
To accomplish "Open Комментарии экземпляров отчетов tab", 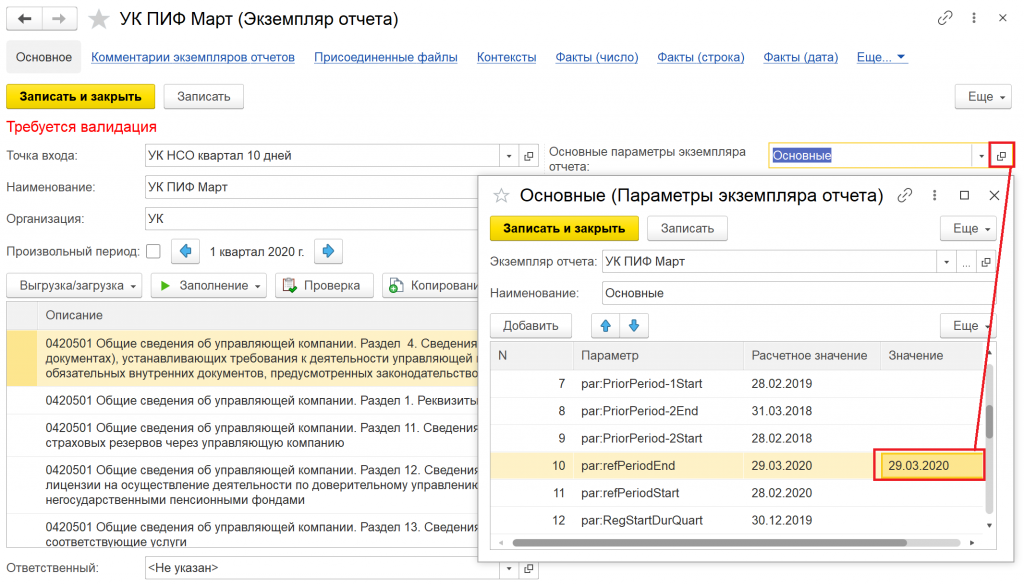I will pyautogui.click(x=193, y=57).
